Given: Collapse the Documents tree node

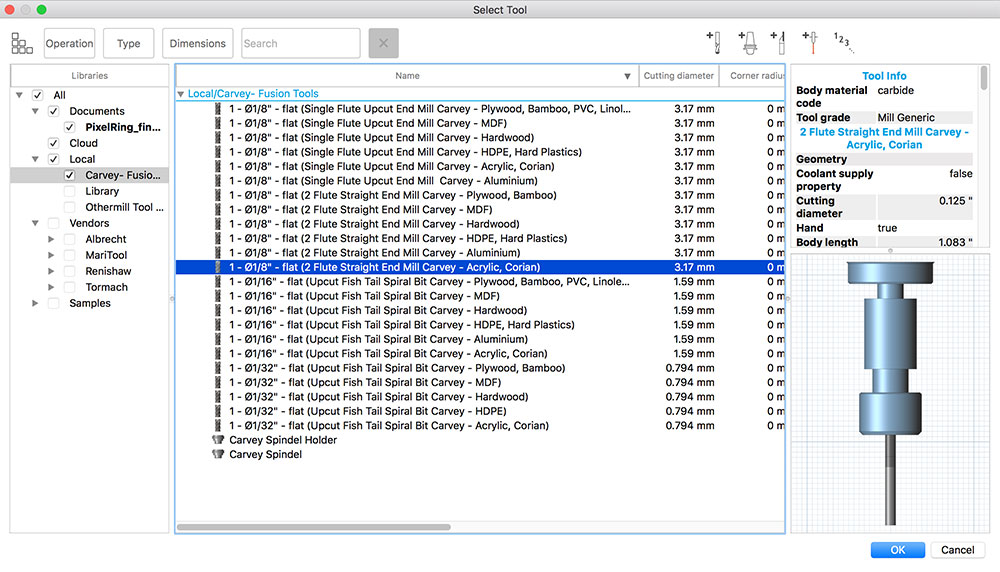Looking at the screenshot, I should (x=35, y=111).
